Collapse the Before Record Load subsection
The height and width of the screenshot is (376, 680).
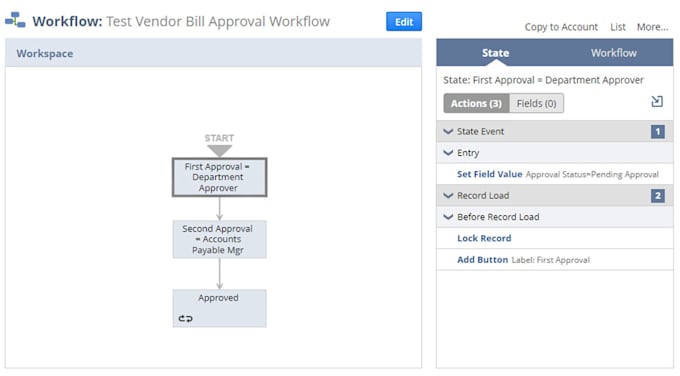point(448,217)
